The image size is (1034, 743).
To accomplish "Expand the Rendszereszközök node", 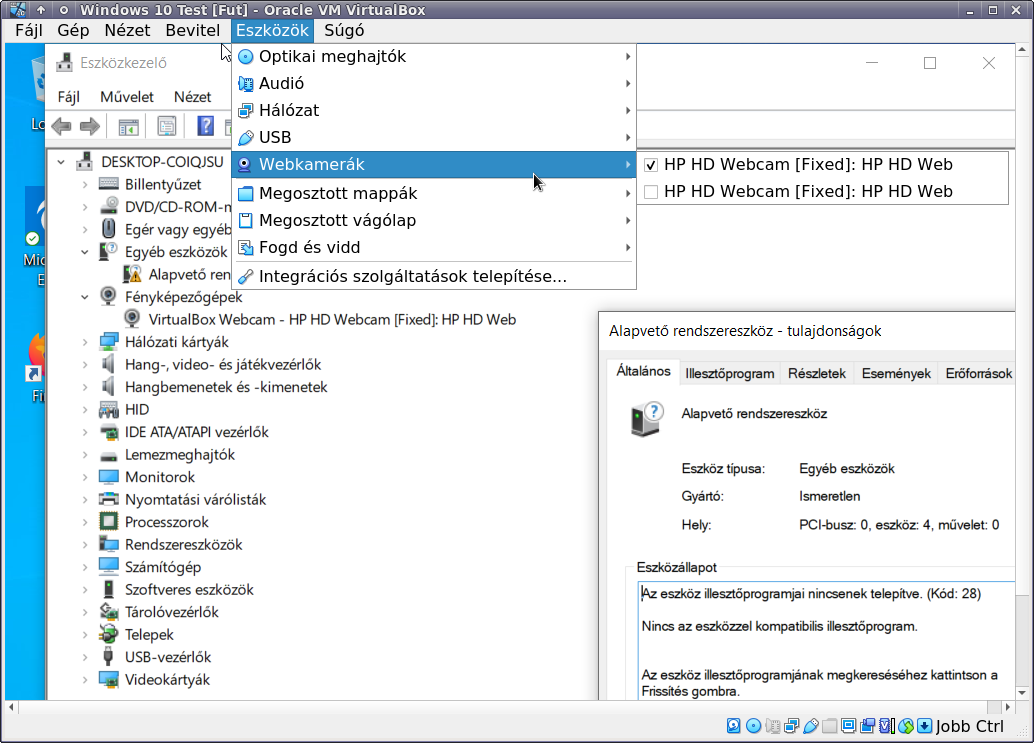I will 85,544.
